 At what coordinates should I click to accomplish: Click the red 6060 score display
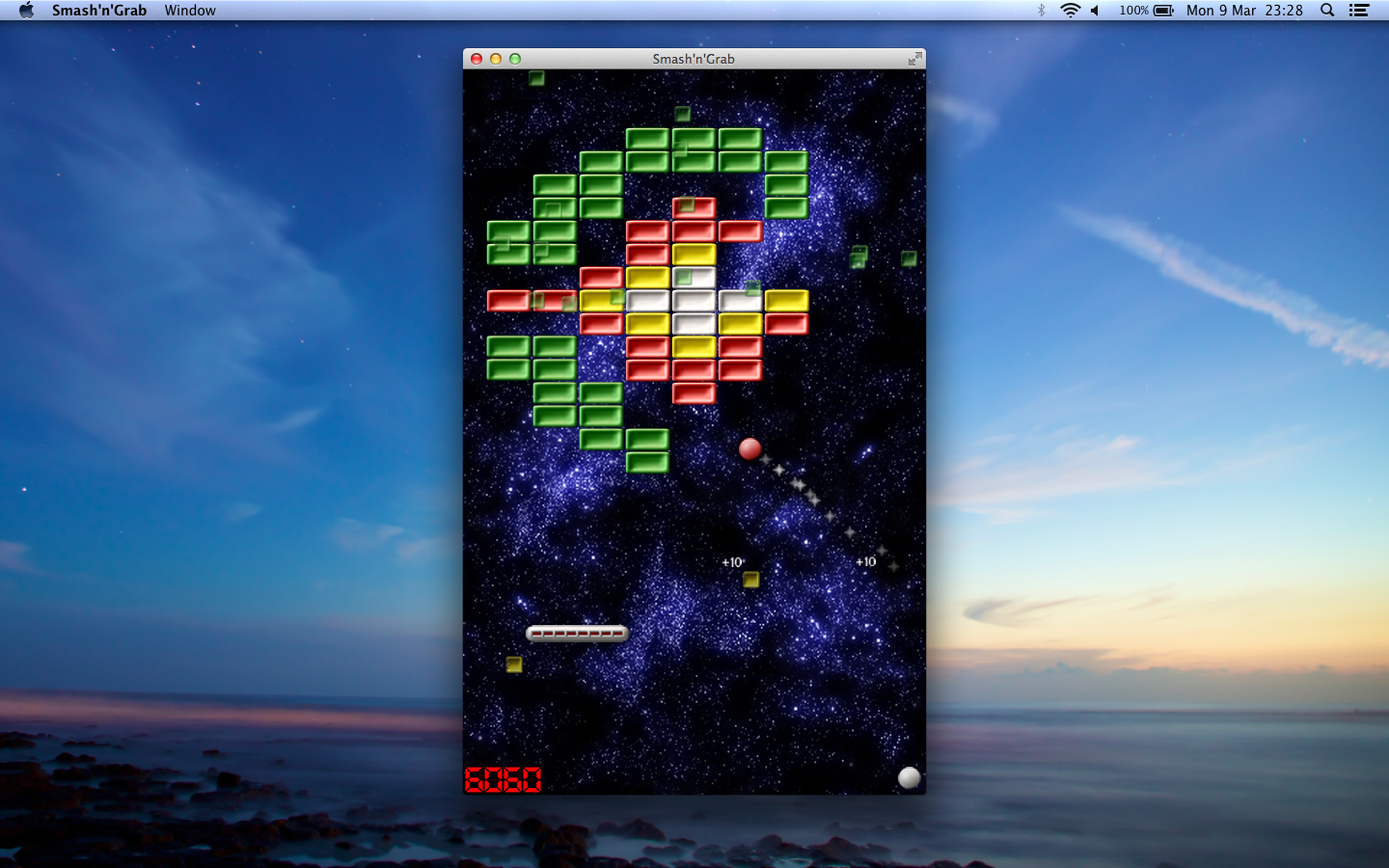[504, 779]
